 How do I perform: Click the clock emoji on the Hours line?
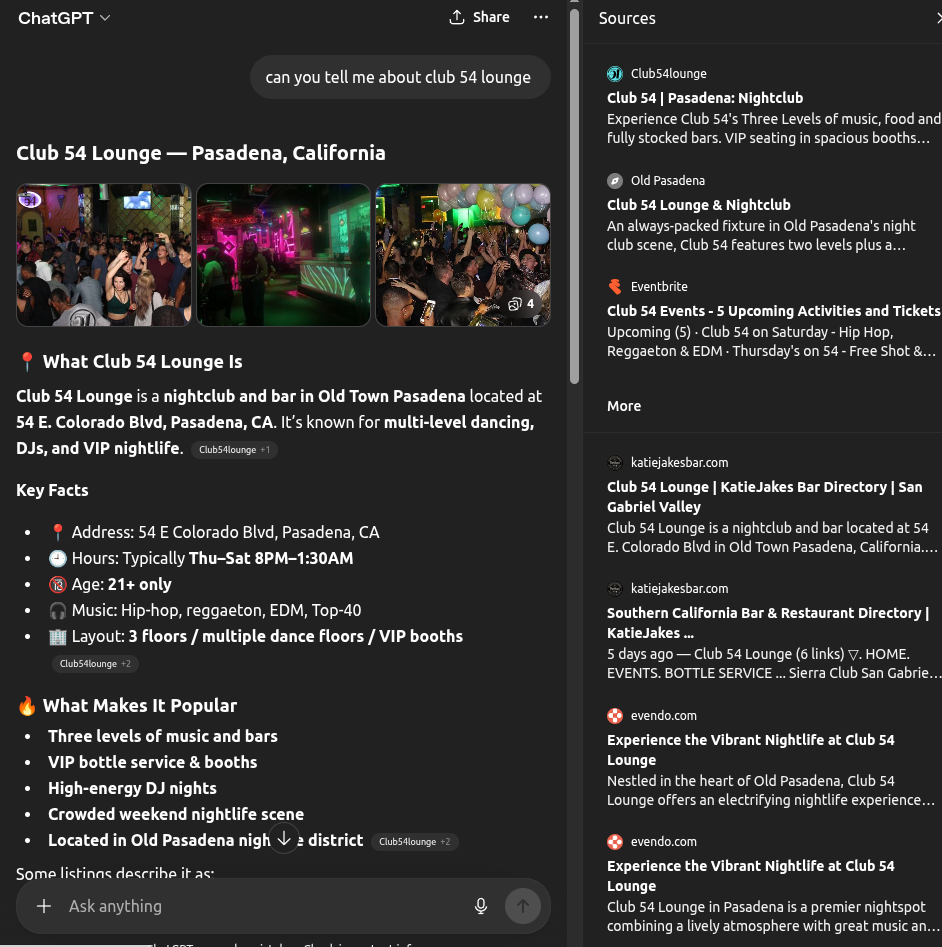57,558
